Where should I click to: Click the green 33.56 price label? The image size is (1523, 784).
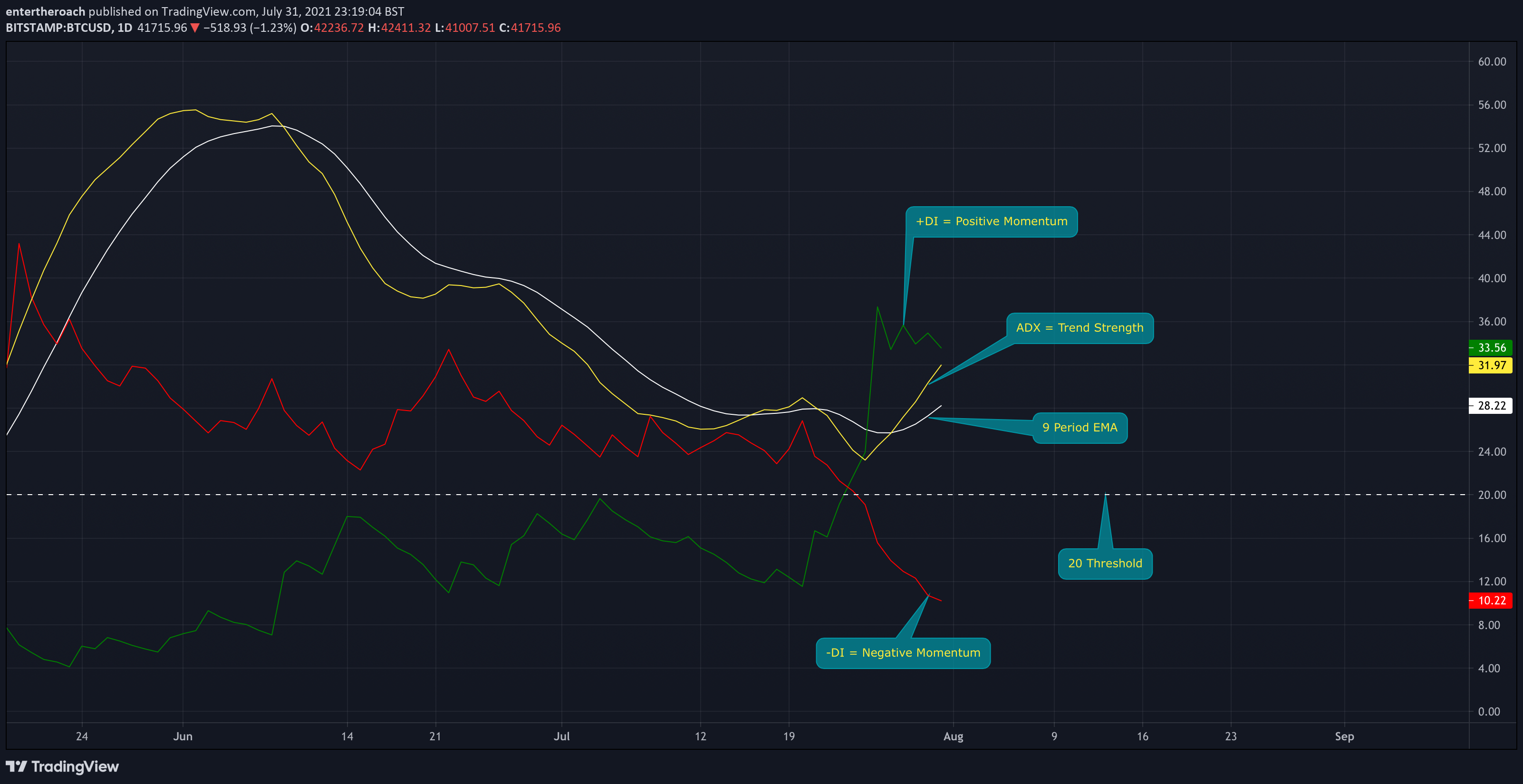tap(1491, 347)
